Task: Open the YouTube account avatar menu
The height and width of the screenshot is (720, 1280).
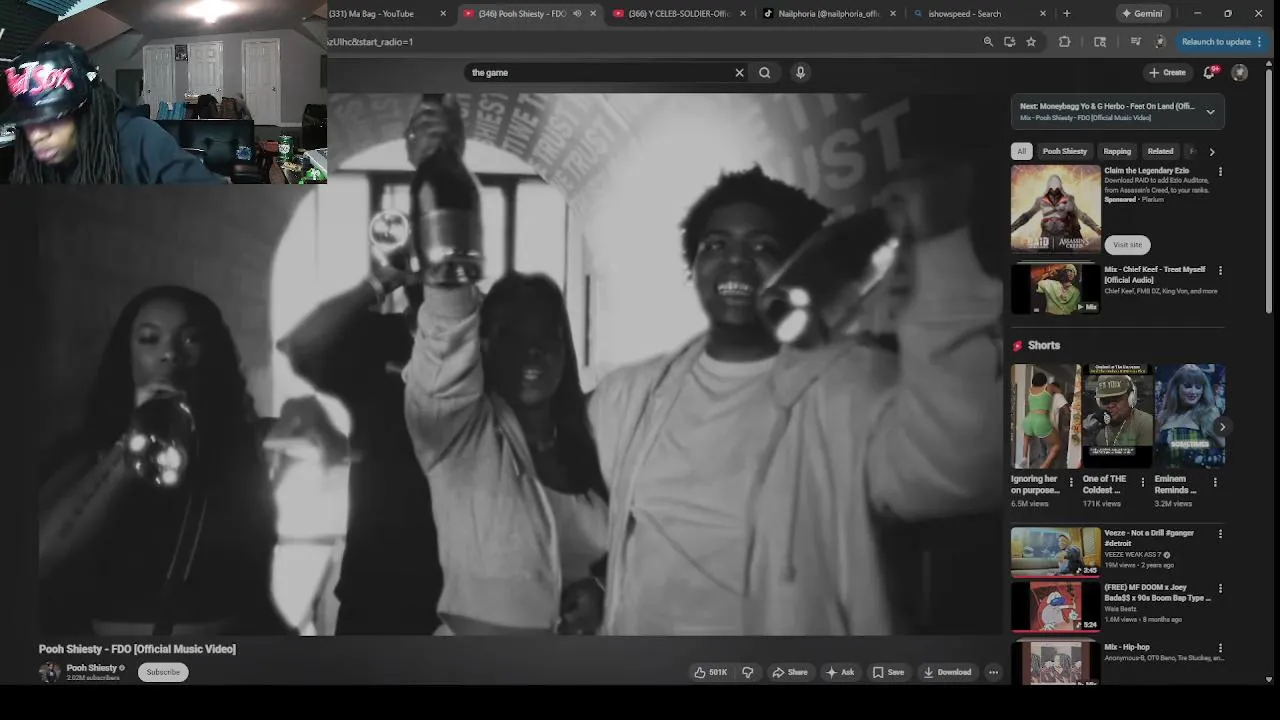Action: coord(1239,72)
